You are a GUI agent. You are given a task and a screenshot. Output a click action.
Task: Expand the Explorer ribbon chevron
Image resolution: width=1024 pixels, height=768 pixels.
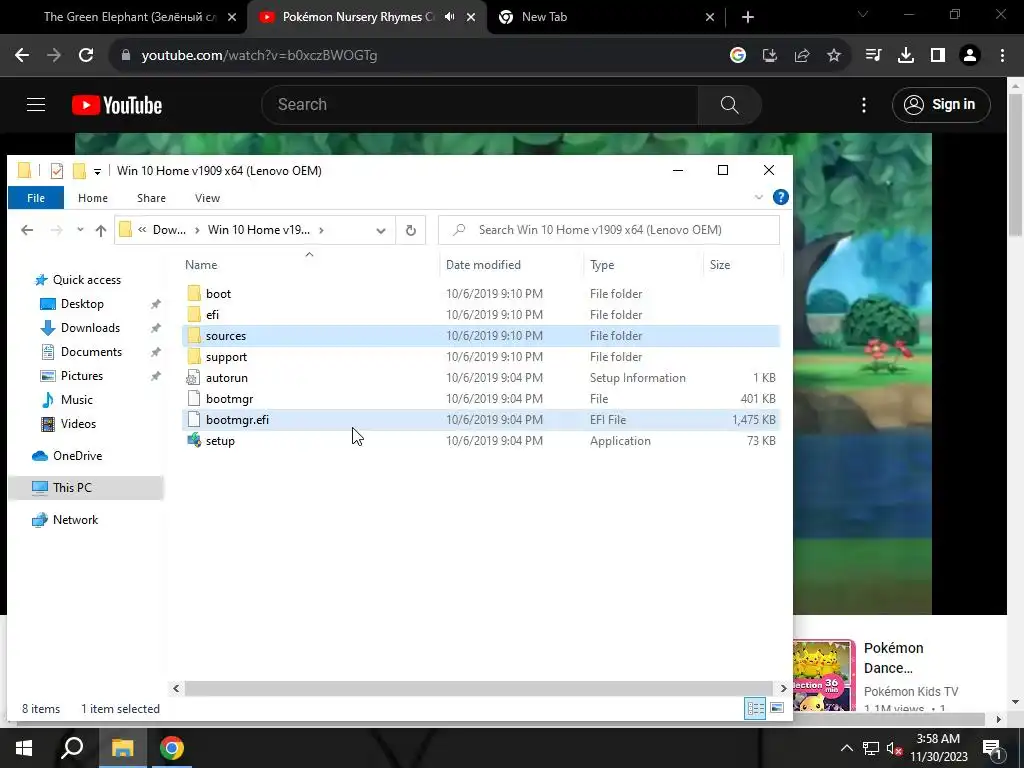(758, 197)
